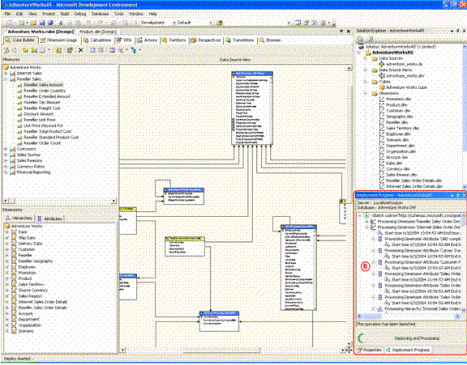
Task: Click the dimension icon beside Sales Territory
Action: (14, 284)
